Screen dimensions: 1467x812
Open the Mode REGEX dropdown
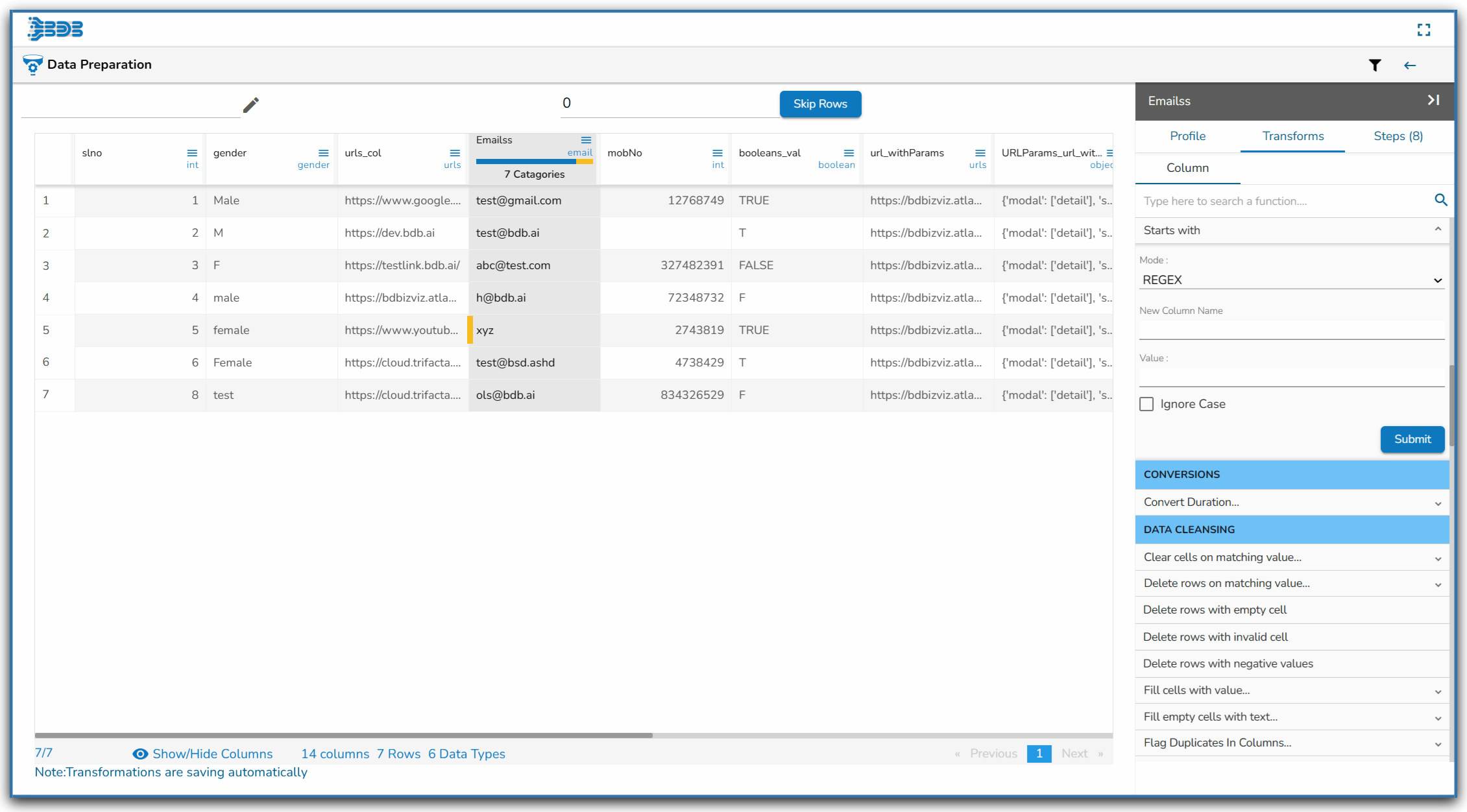coord(1291,280)
